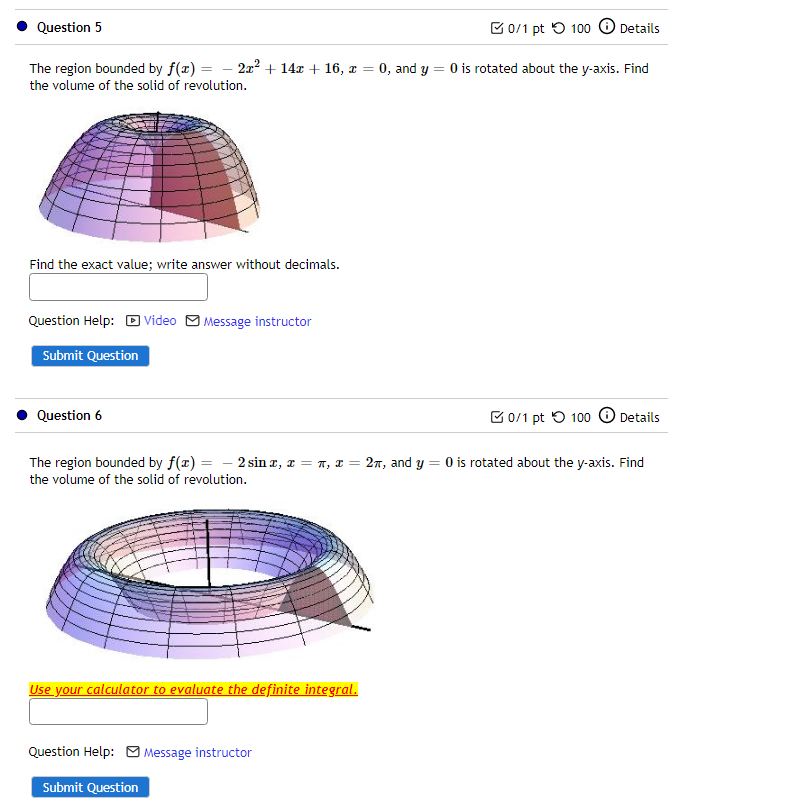Click the Details label on Question 5
Image resolution: width=796 pixels, height=810 pixels.
click(639, 28)
